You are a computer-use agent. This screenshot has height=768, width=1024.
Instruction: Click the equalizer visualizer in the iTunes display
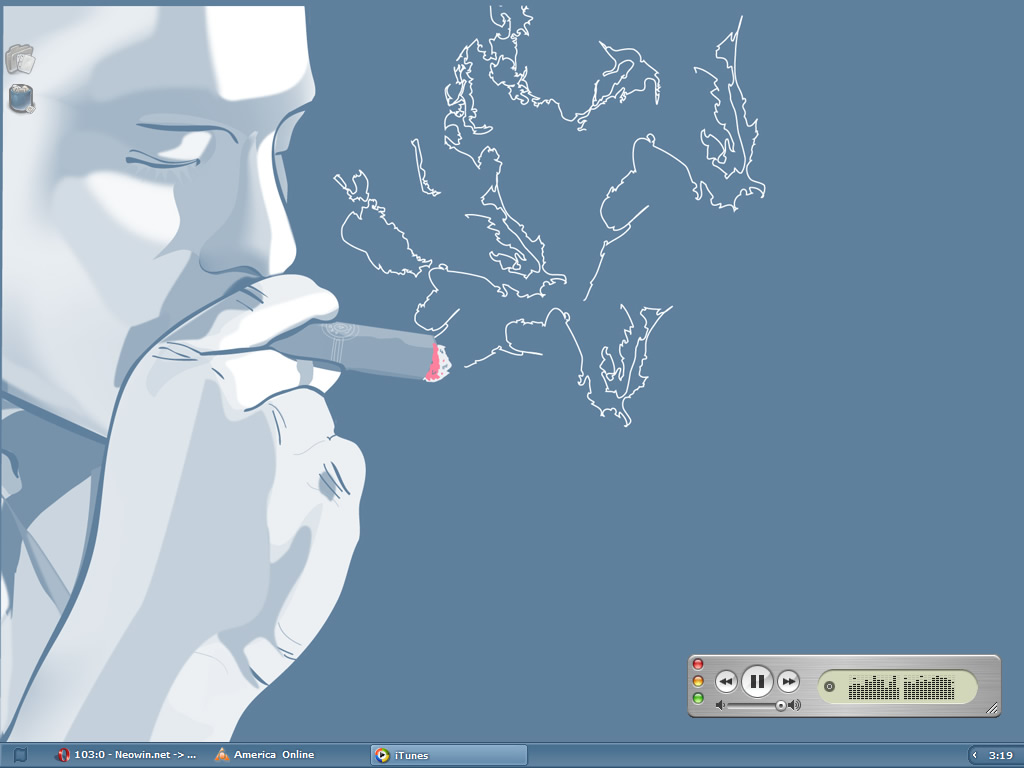pos(901,687)
